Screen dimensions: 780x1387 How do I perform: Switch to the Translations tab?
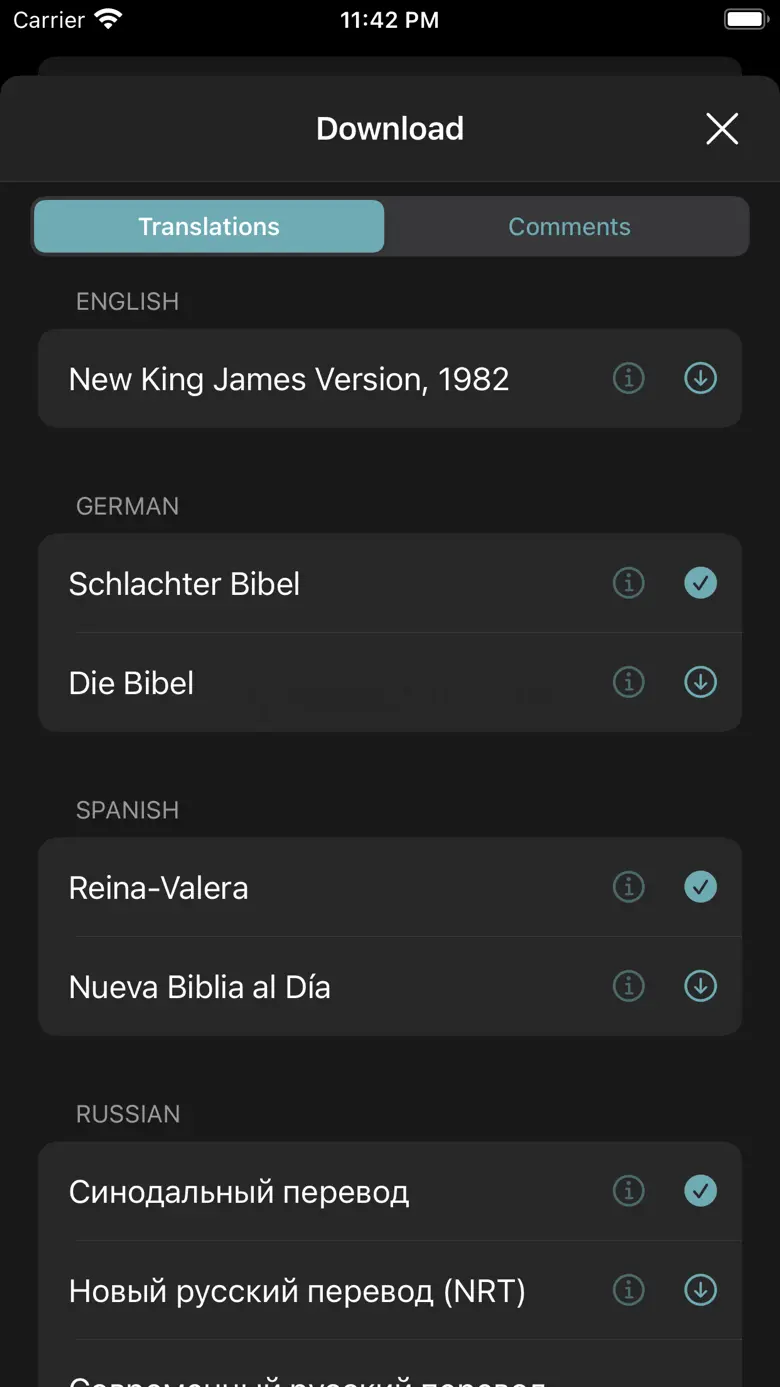point(209,227)
